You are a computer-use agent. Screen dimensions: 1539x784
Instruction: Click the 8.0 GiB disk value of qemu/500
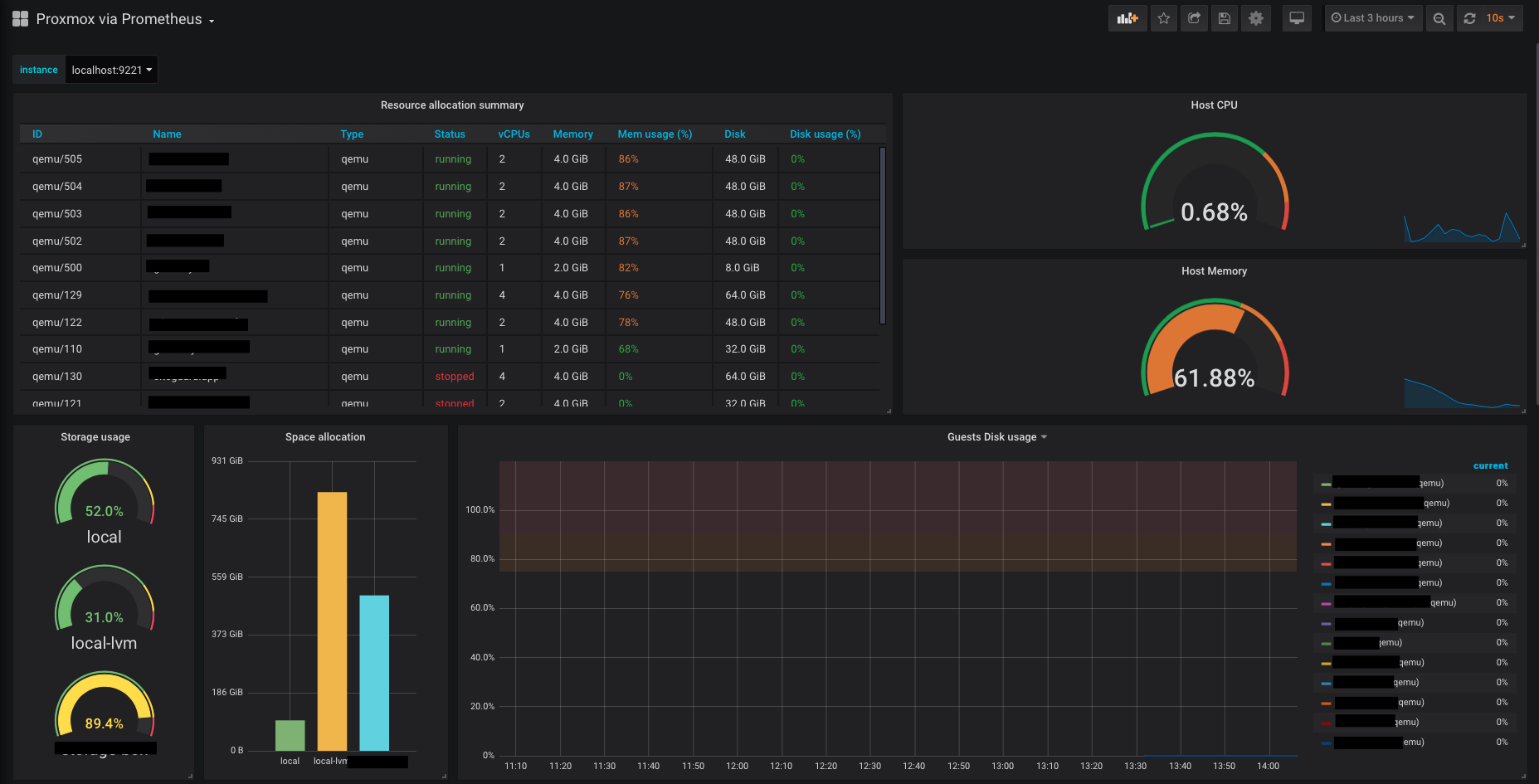[742, 268]
